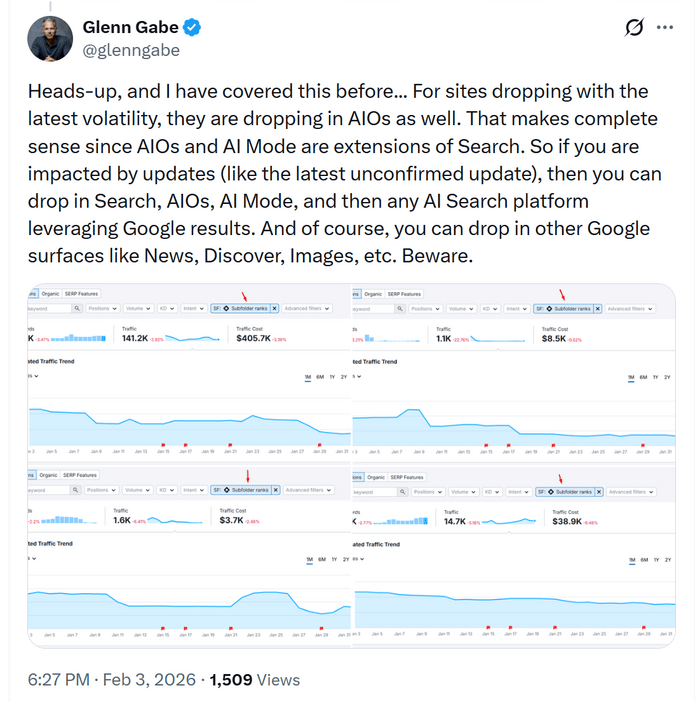This screenshot has width=700, height=702.
Task: Click the keyword search magnifier in 141.2K traffic chart
Action: (76, 309)
